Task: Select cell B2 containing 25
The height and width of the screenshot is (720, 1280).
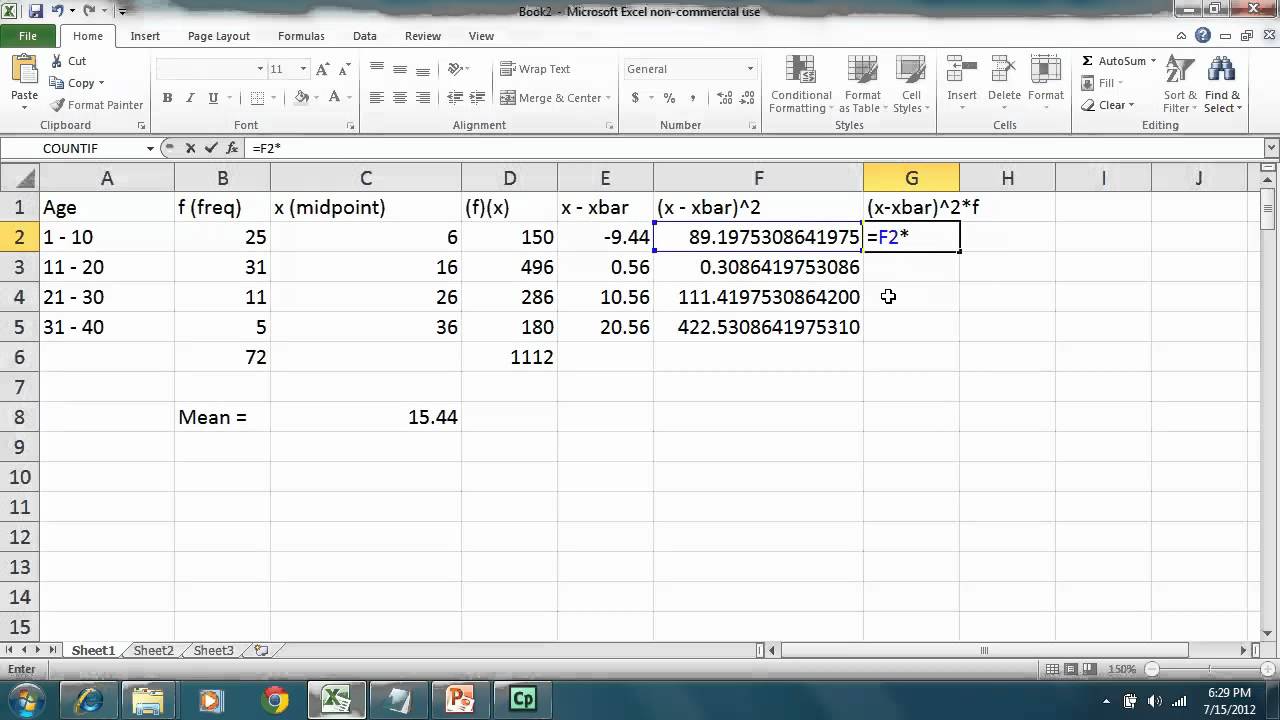Action: click(x=222, y=237)
